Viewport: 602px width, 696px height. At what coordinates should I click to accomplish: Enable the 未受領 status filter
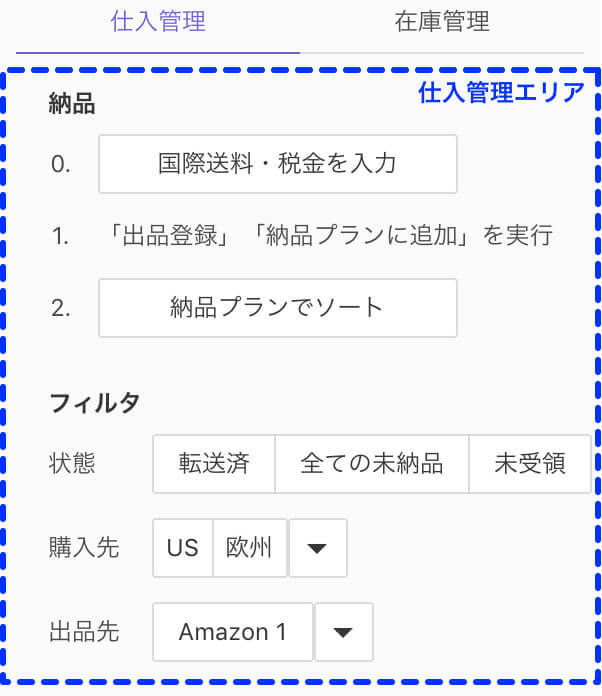530,464
